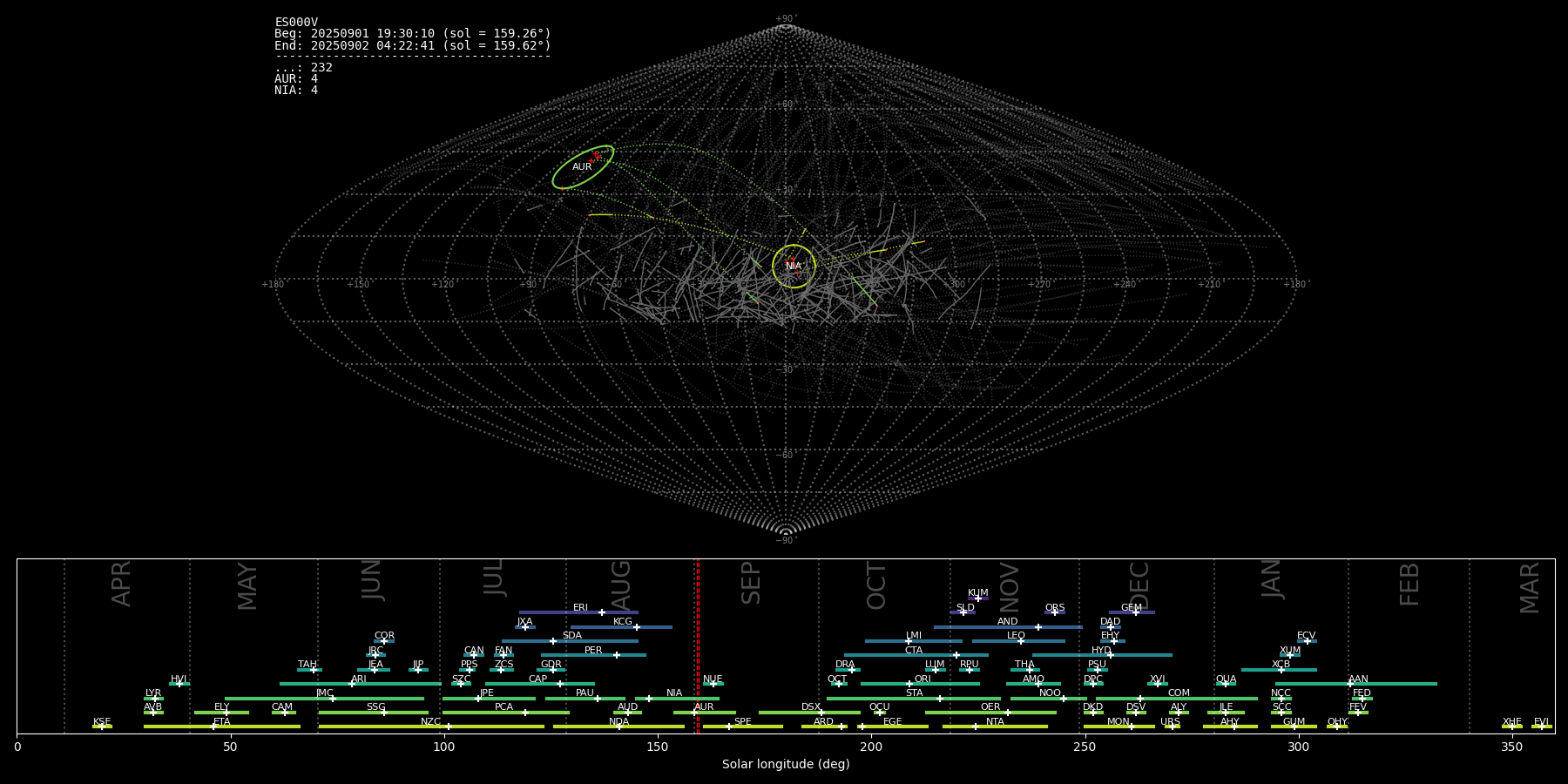
Task: Select the COM shower bar label
Action: click(x=1179, y=693)
